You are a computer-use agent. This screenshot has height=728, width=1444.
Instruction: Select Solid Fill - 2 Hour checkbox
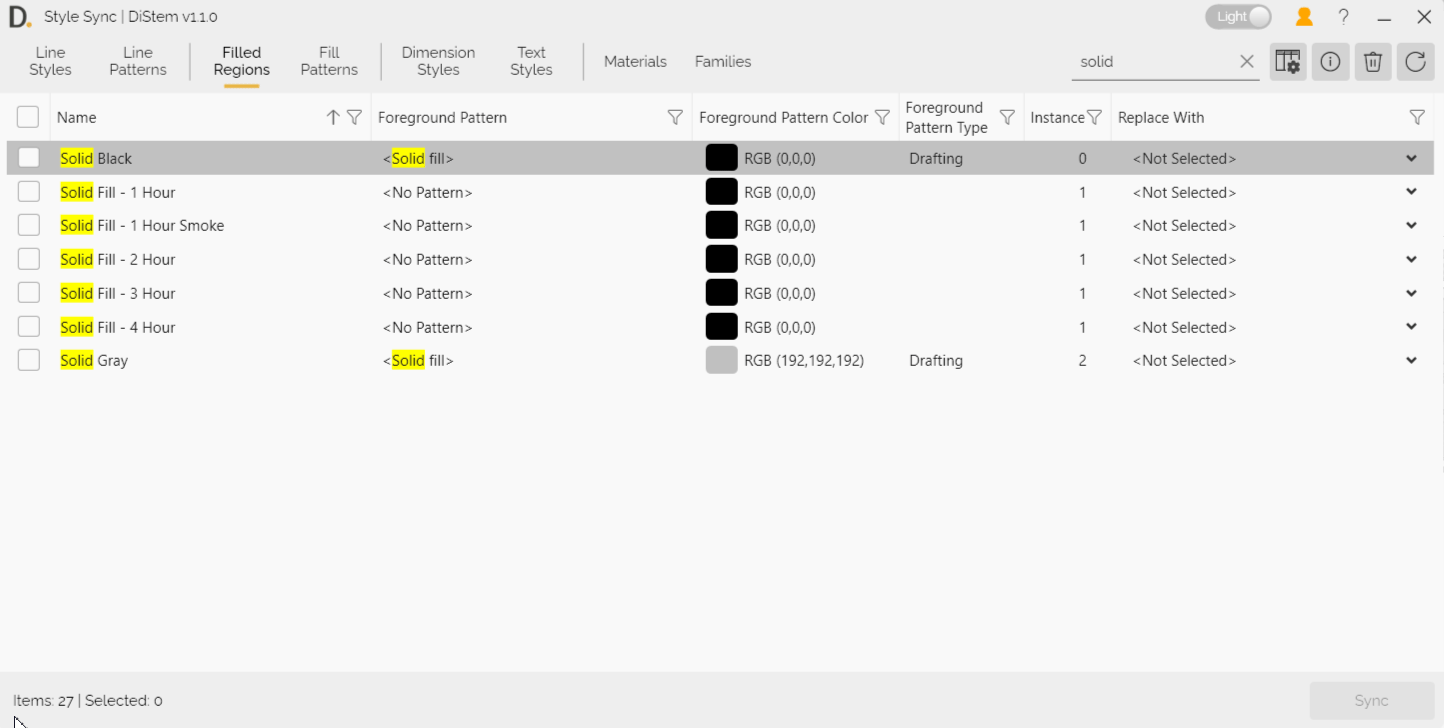point(29,259)
